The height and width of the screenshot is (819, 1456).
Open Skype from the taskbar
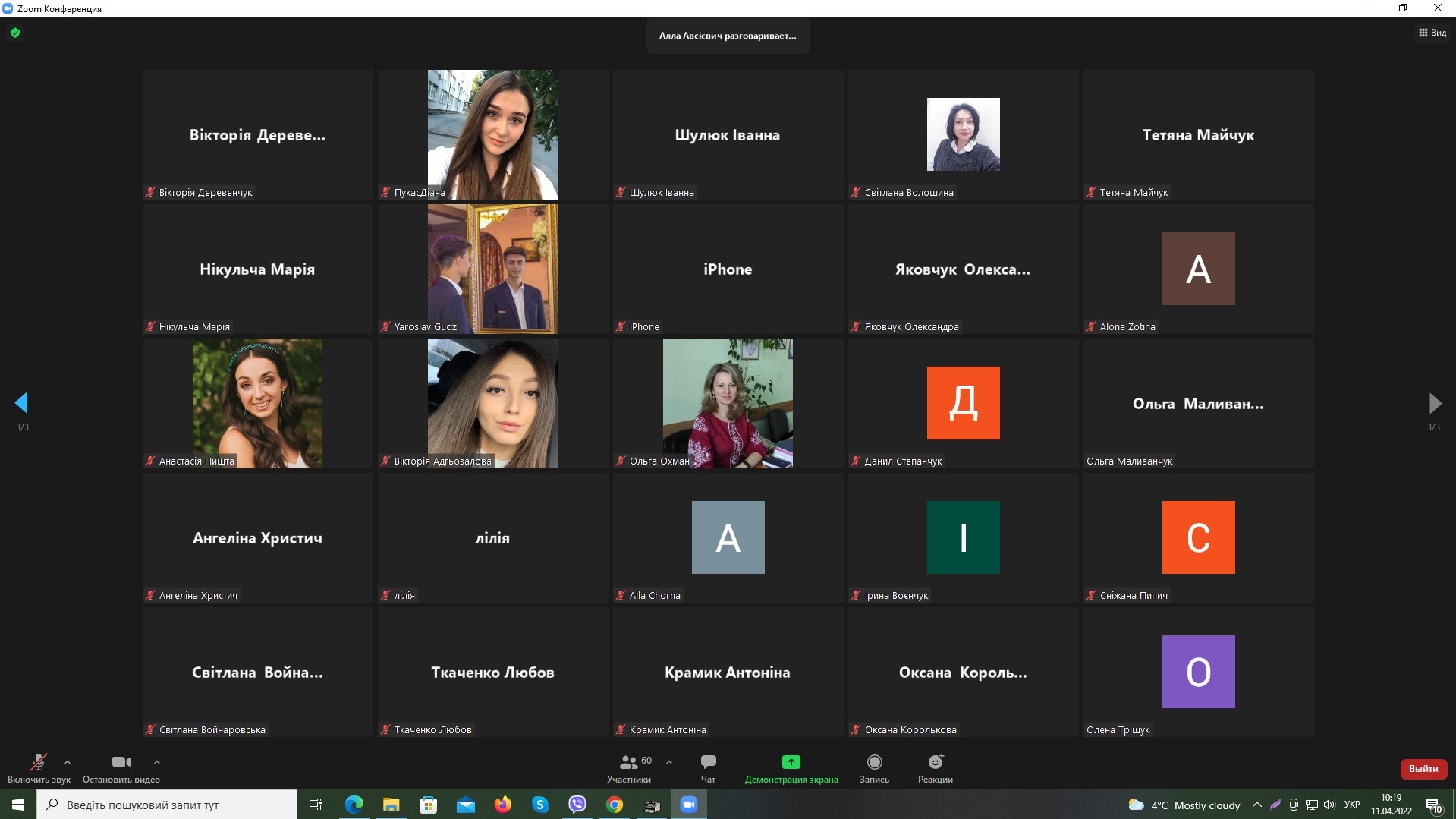tap(540, 805)
